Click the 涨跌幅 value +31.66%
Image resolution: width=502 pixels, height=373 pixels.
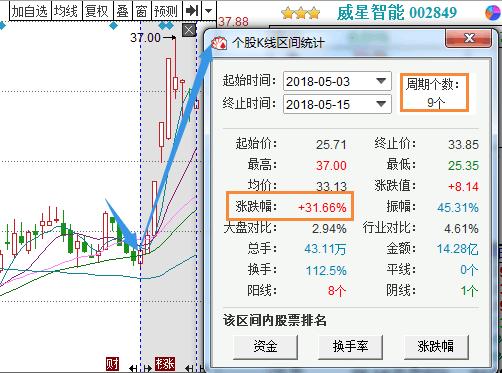[x=322, y=208]
